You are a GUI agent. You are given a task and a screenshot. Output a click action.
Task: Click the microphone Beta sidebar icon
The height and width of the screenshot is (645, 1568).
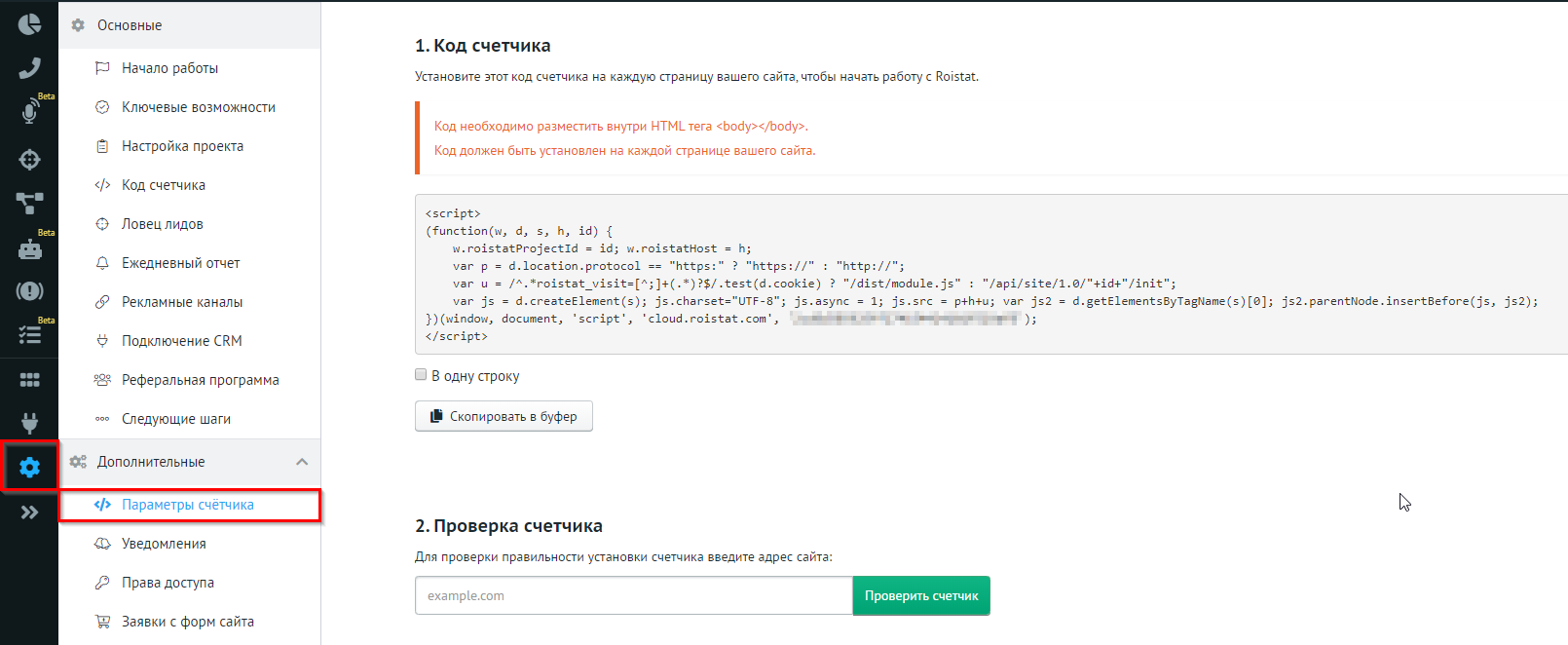click(29, 112)
